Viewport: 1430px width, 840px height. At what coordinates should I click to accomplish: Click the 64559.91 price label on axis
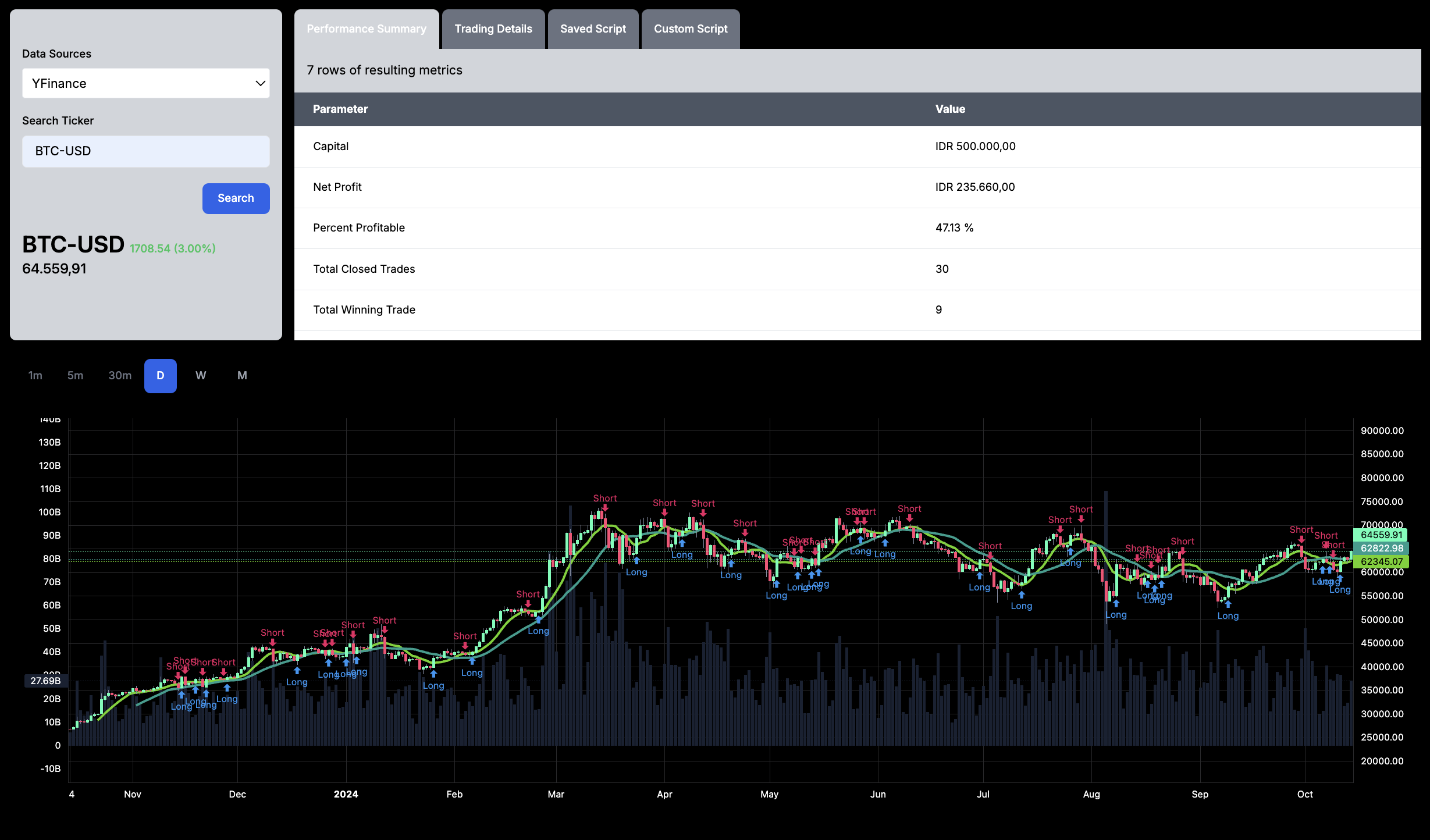(x=1381, y=535)
